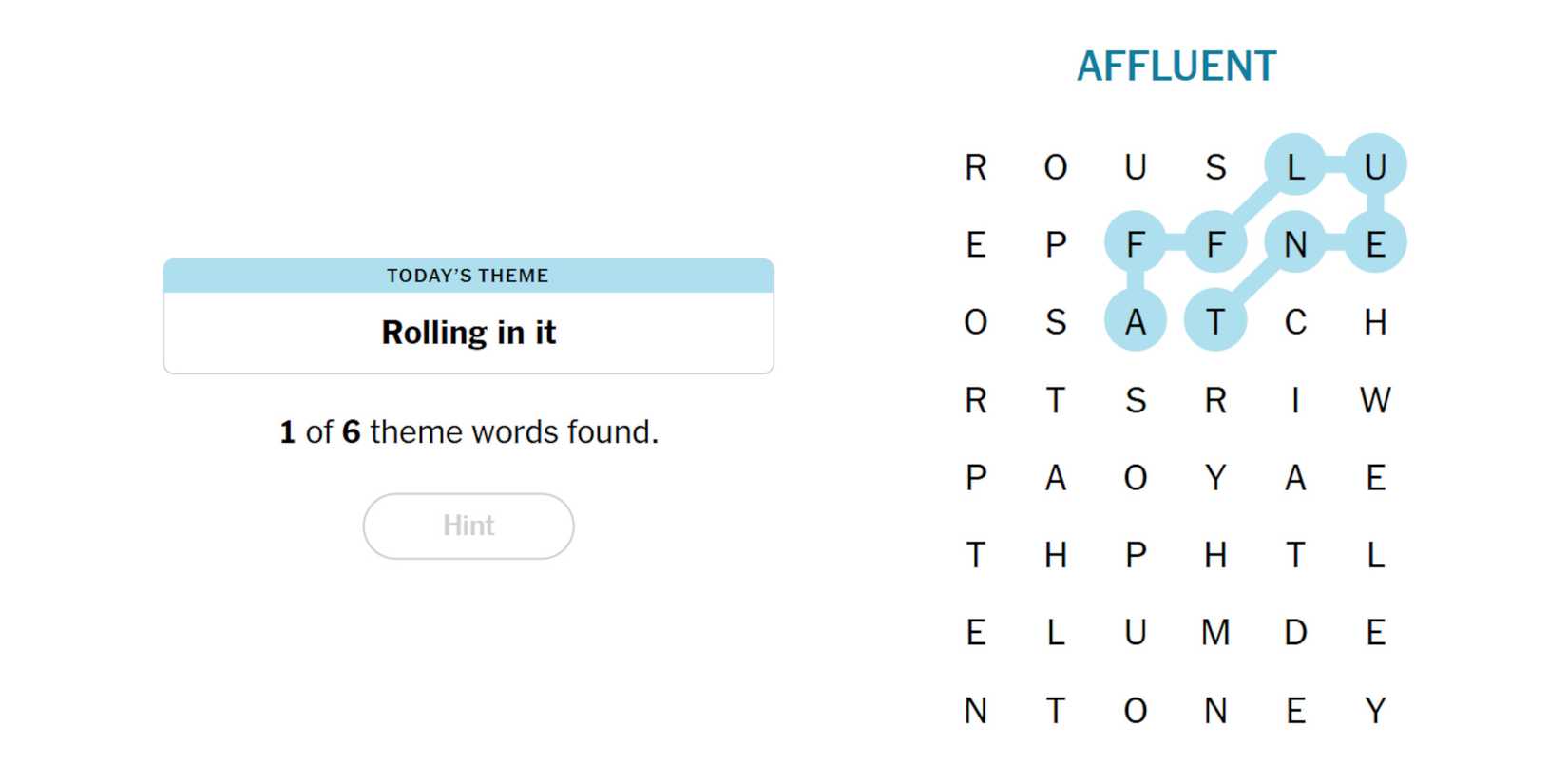The height and width of the screenshot is (784, 1568).
Task: Select letter Y in the bottom-right corner
Action: pos(1374,711)
